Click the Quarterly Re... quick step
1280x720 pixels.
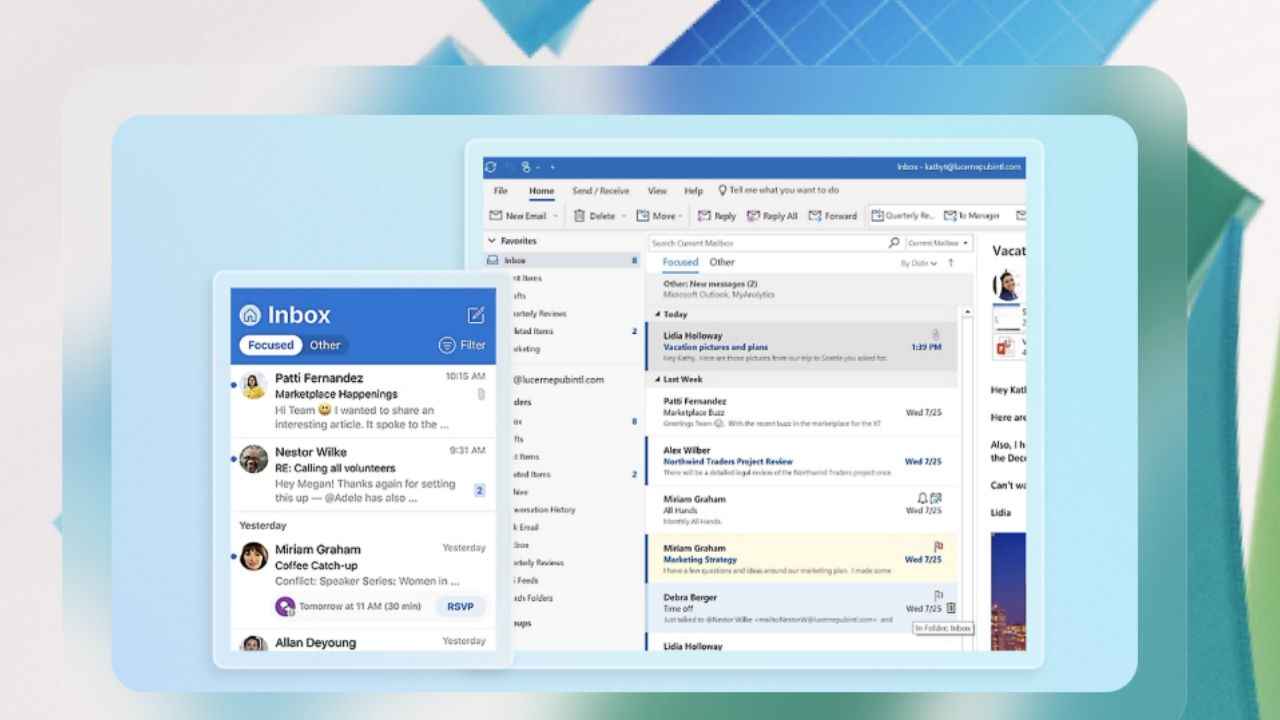(903, 215)
